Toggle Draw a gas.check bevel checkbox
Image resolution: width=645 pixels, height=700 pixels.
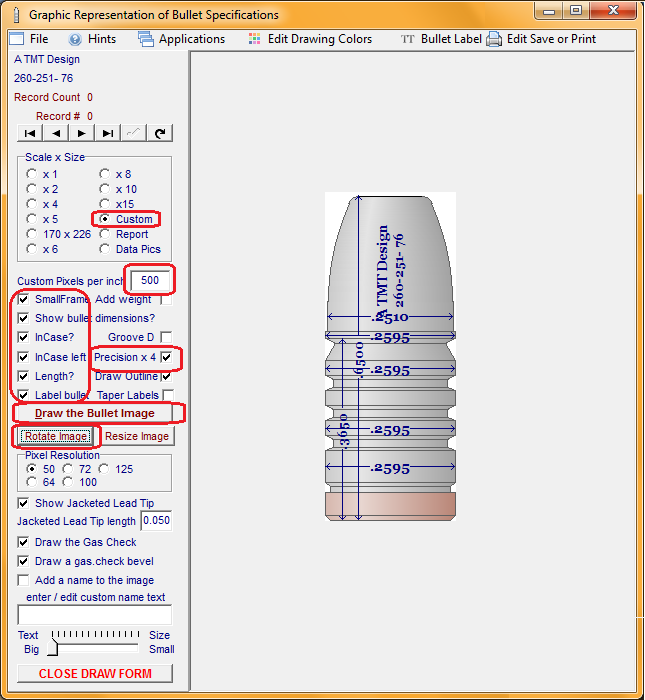coord(23,561)
